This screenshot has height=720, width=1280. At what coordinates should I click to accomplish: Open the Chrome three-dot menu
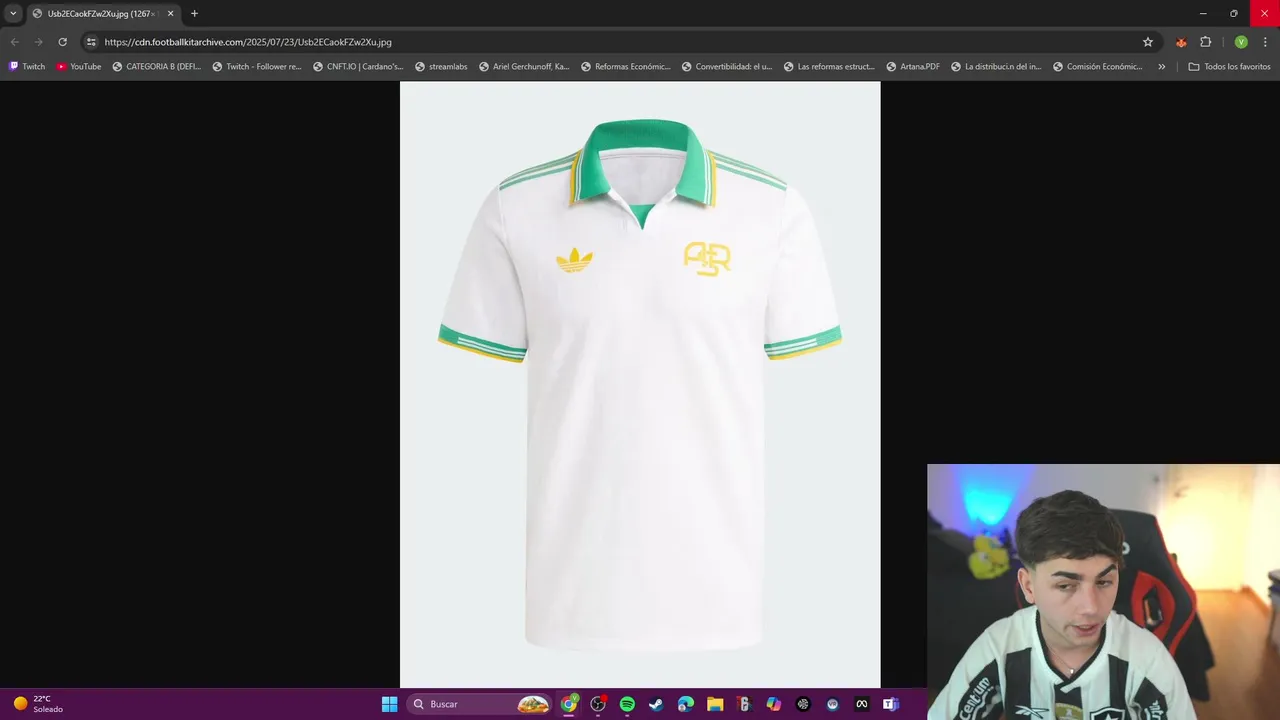point(1265,42)
